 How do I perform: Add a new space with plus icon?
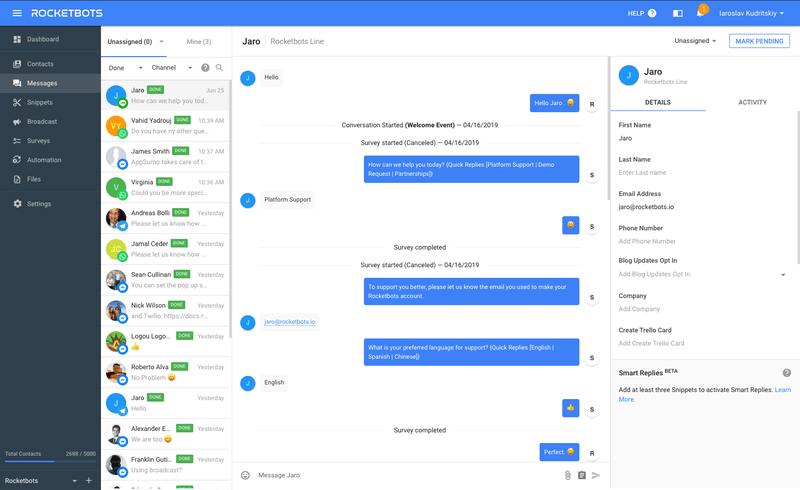(89, 480)
